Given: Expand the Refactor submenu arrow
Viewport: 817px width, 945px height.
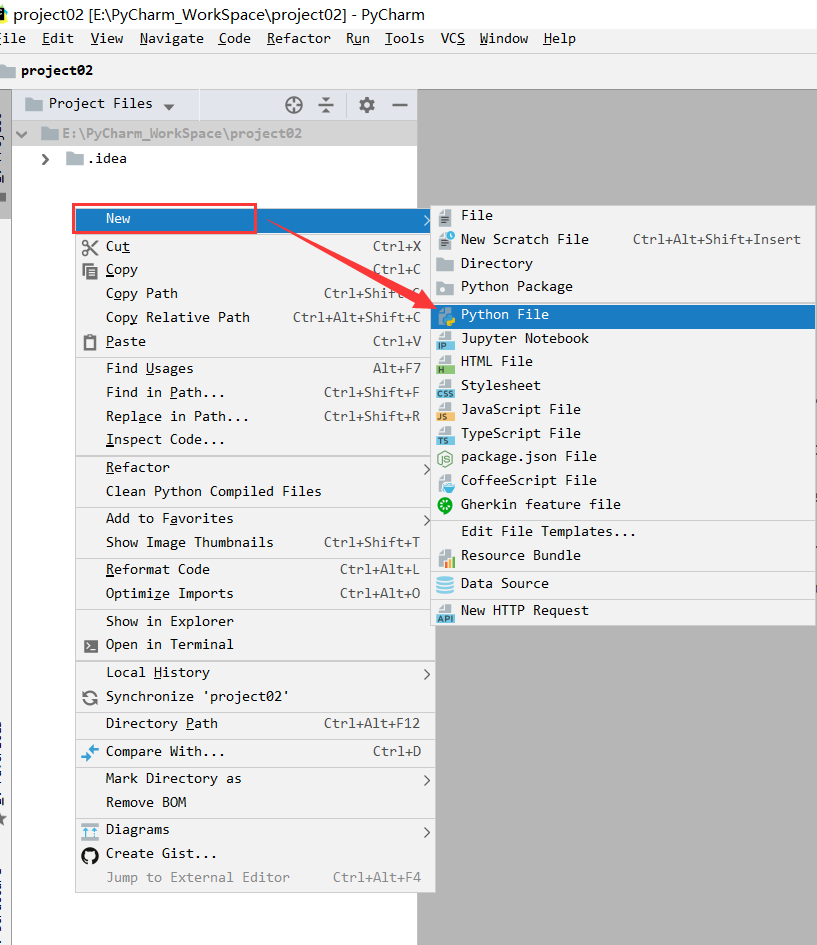Looking at the screenshot, I should click(x=427, y=469).
